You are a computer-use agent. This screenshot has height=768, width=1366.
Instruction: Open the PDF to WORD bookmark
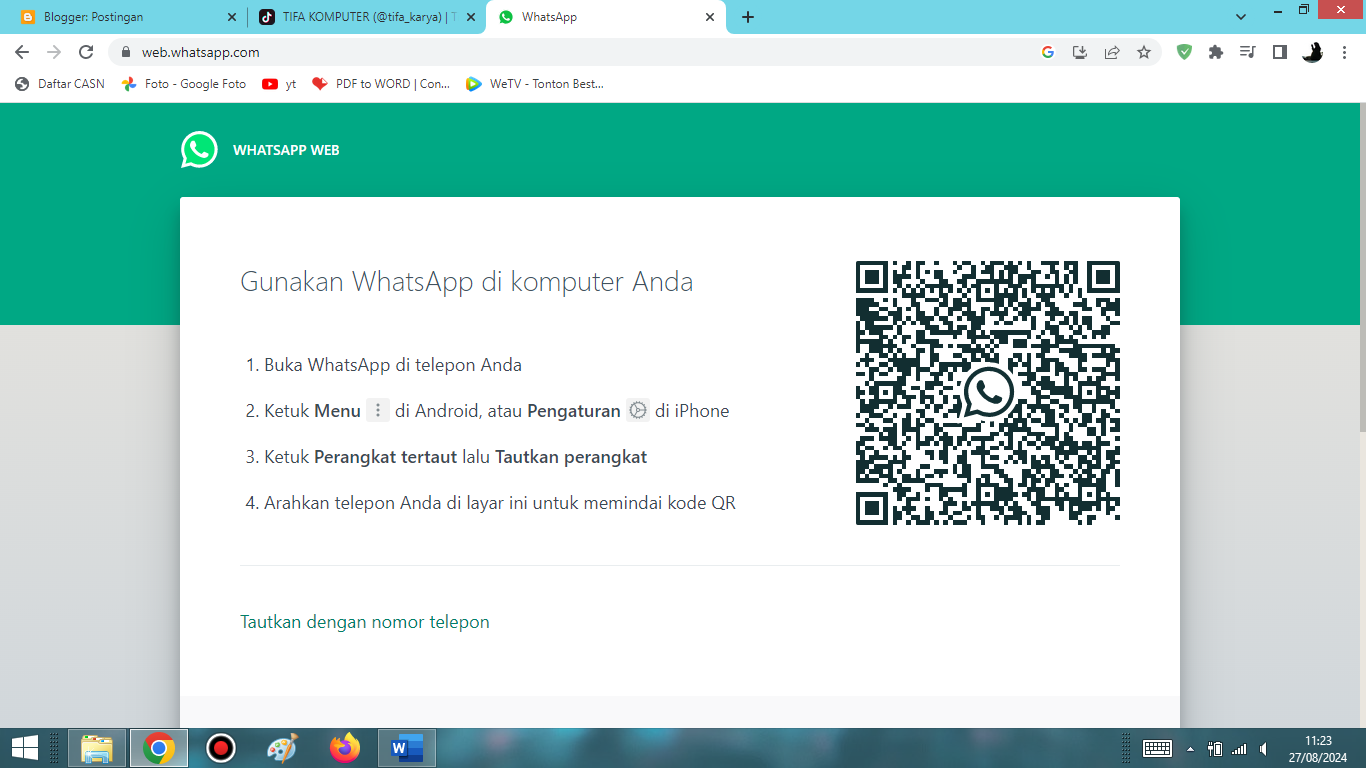[x=381, y=84]
